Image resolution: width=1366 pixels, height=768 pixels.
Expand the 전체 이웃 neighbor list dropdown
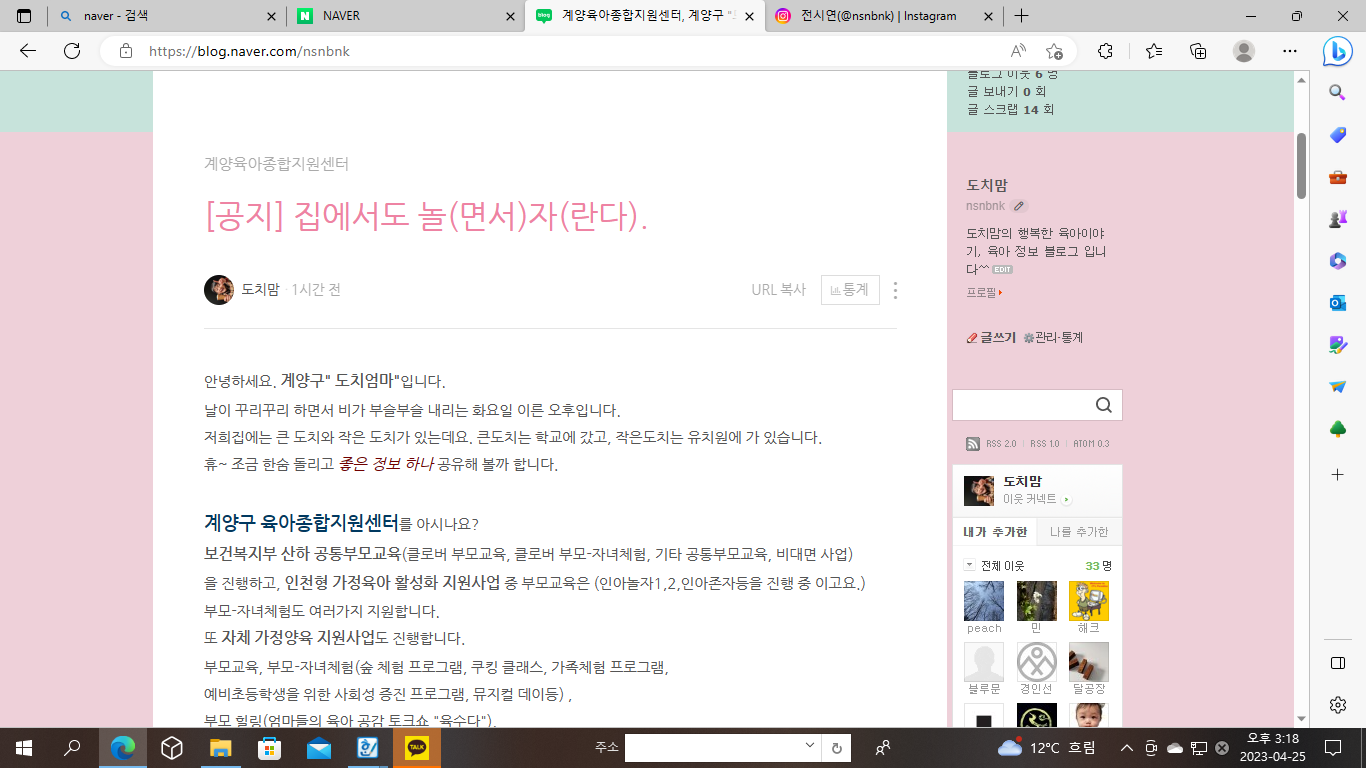(969, 565)
